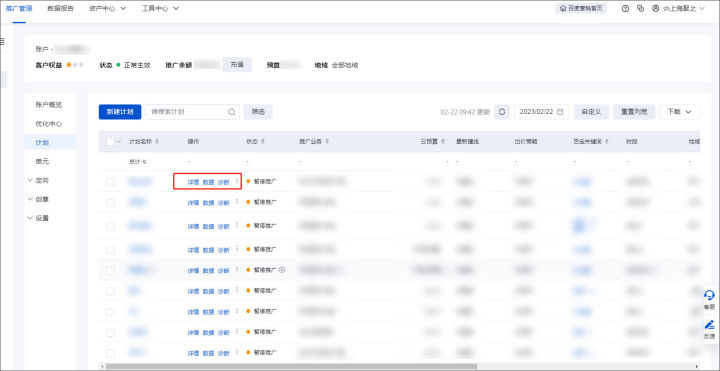Screen dimensions: 720x371
Task: Open 详情 link in first plan row
Action: [193, 182]
